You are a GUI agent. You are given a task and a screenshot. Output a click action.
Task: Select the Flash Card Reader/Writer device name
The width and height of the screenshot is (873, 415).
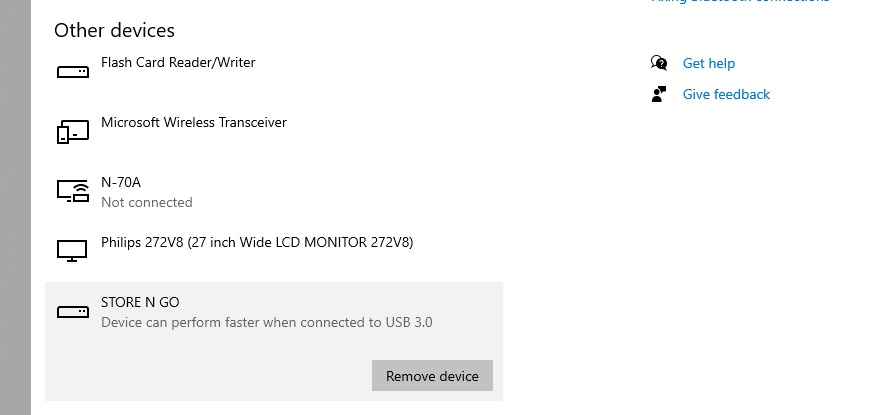[x=178, y=62]
